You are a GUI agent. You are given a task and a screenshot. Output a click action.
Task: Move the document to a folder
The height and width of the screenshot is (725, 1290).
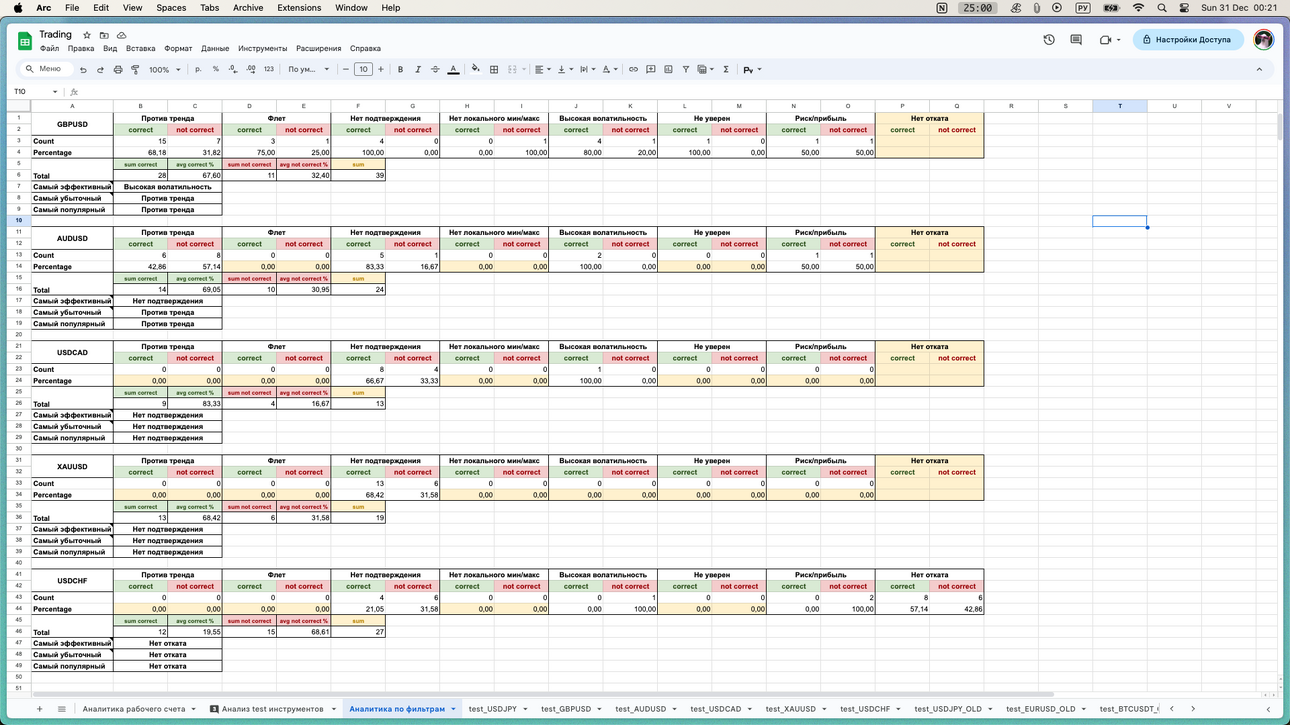pyautogui.click(x=104, y=35)
